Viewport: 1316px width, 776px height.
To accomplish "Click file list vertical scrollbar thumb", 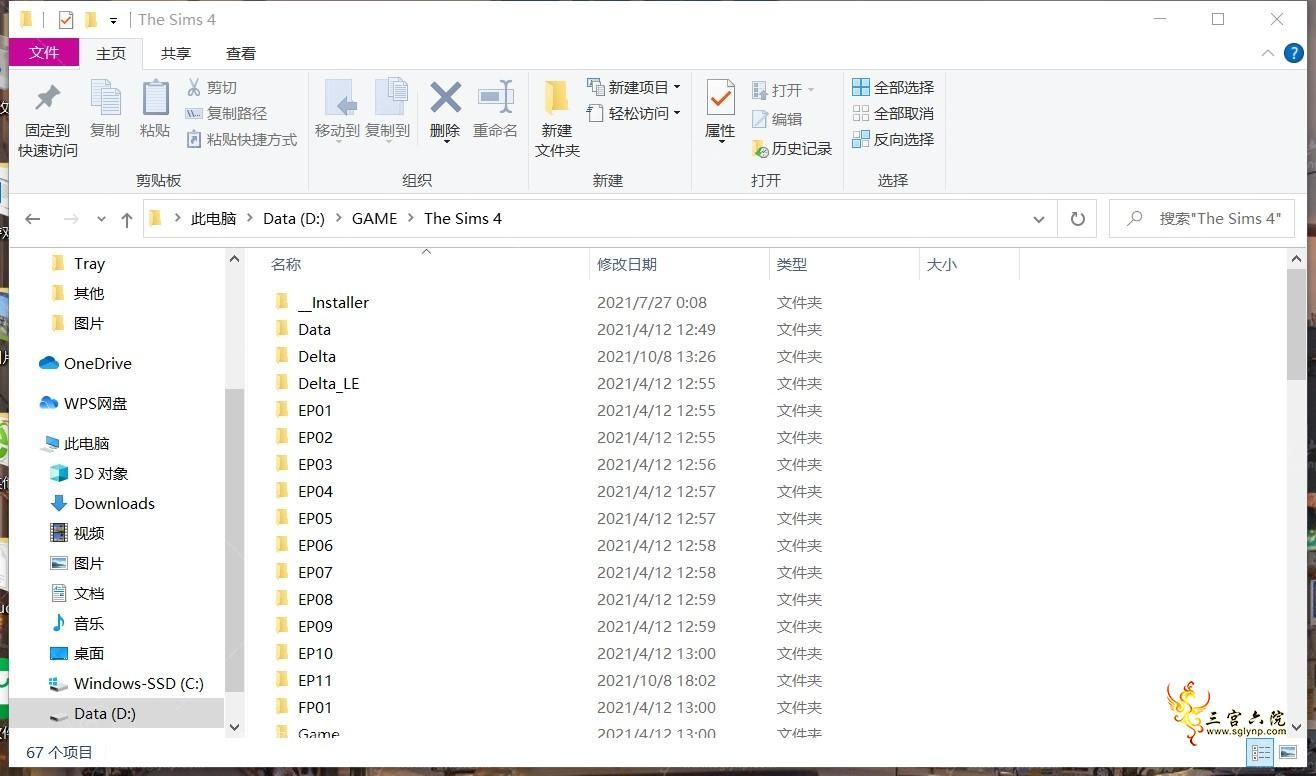I will 1296,325.
